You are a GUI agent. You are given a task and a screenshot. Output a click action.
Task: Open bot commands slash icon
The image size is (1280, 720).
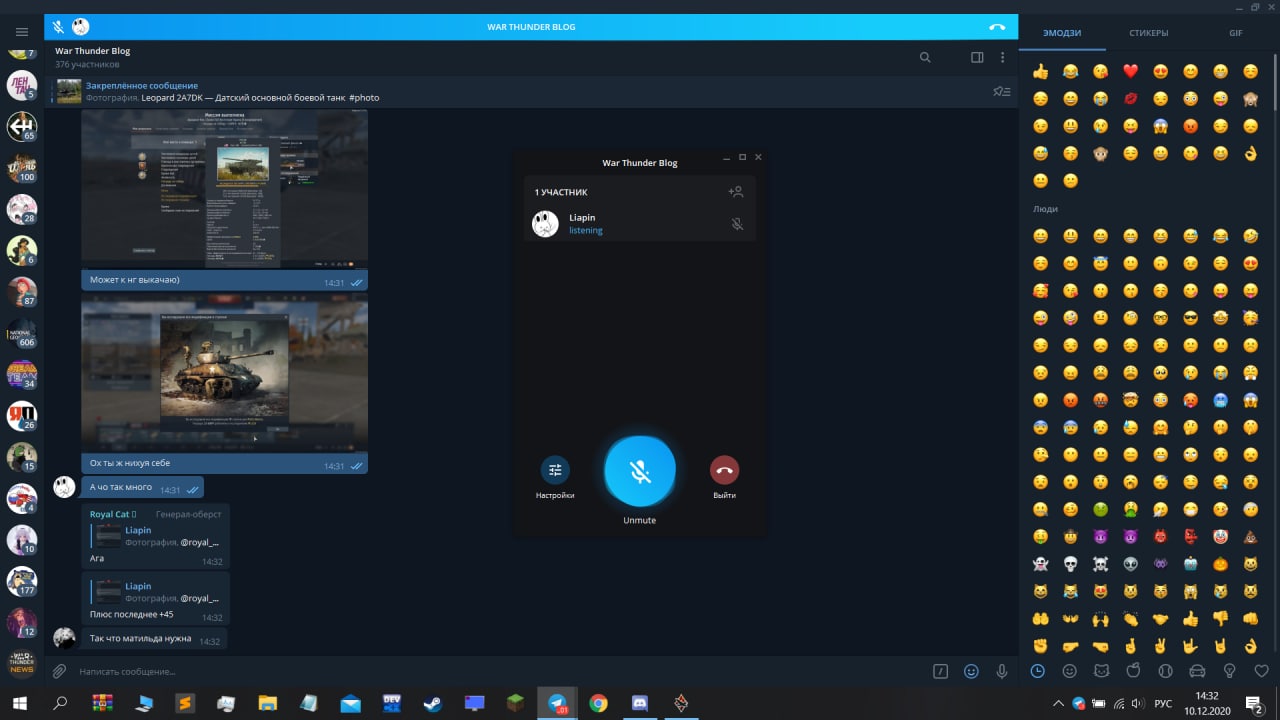[940, 671]
